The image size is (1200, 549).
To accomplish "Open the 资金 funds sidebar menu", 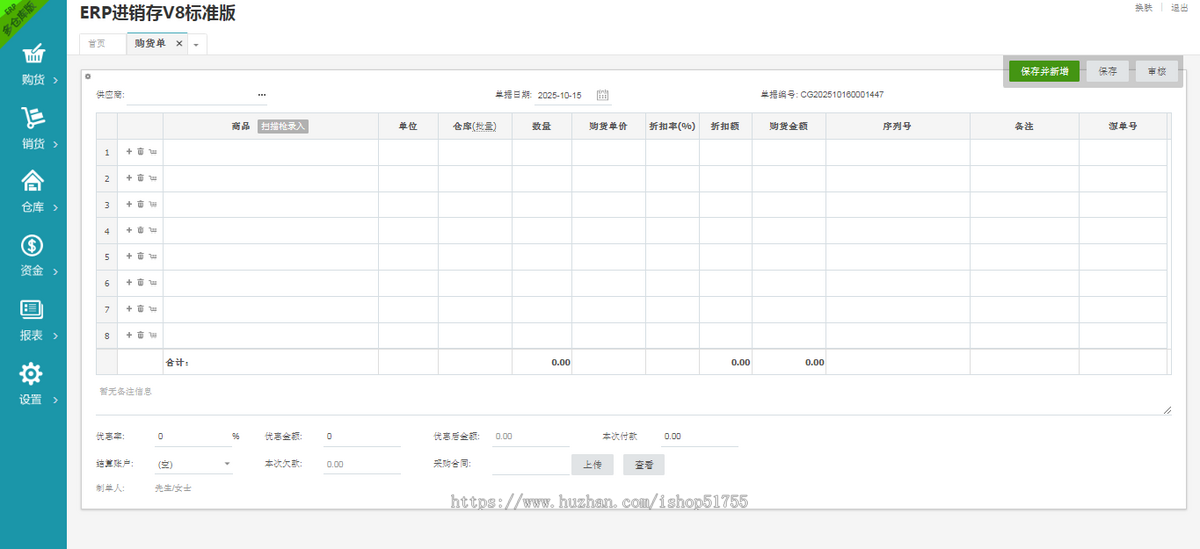I will click(x=33, y=257).
